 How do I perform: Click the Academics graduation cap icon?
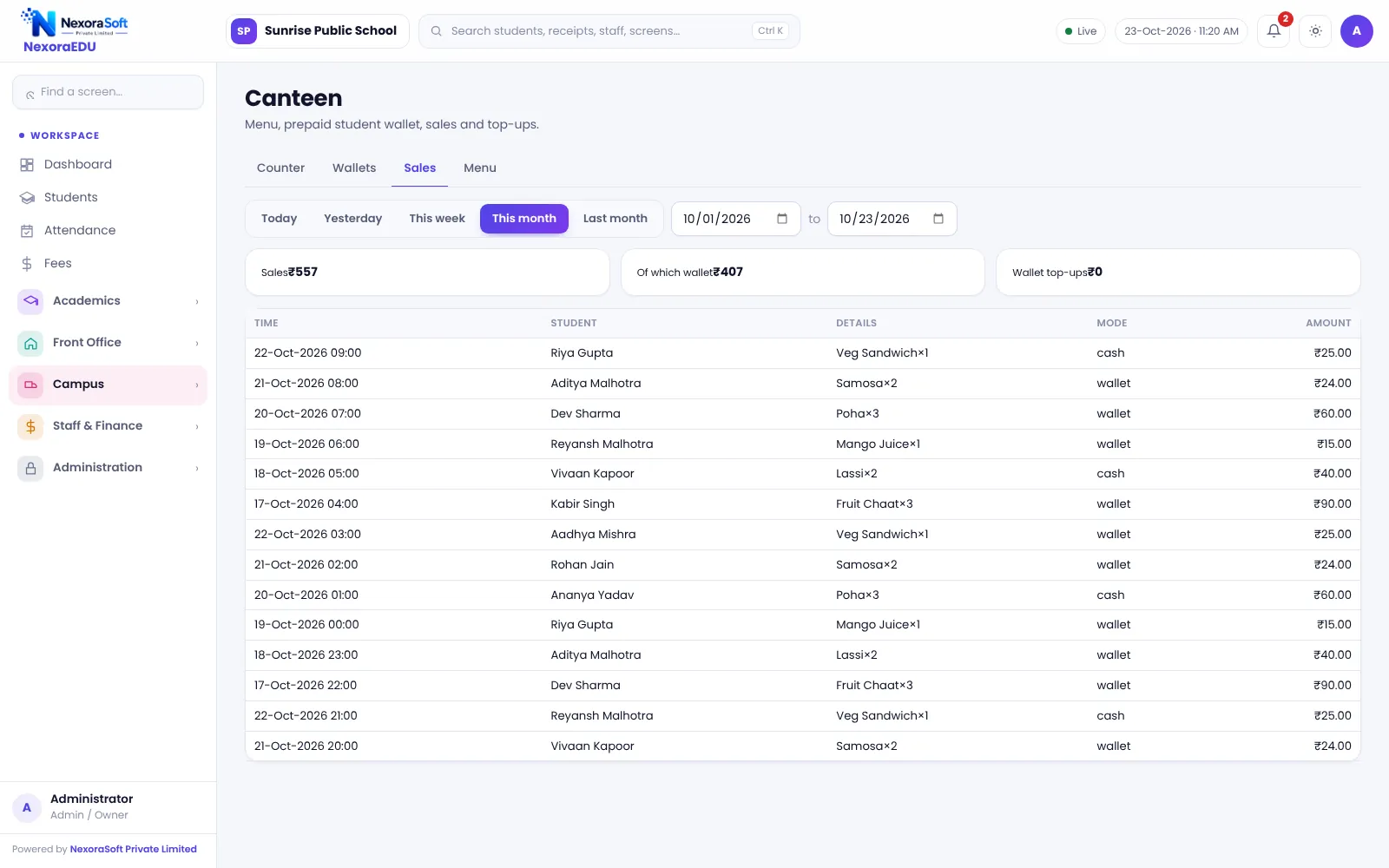point(30,301)
